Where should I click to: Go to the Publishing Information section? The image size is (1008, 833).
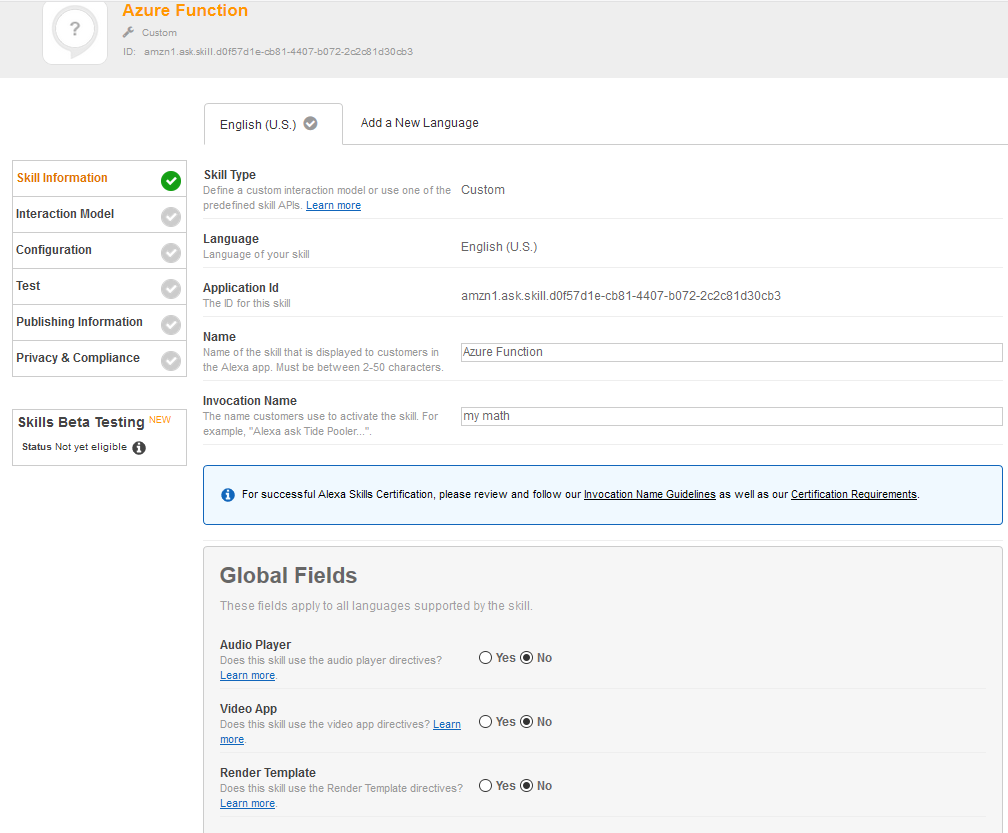pos(100,323)
